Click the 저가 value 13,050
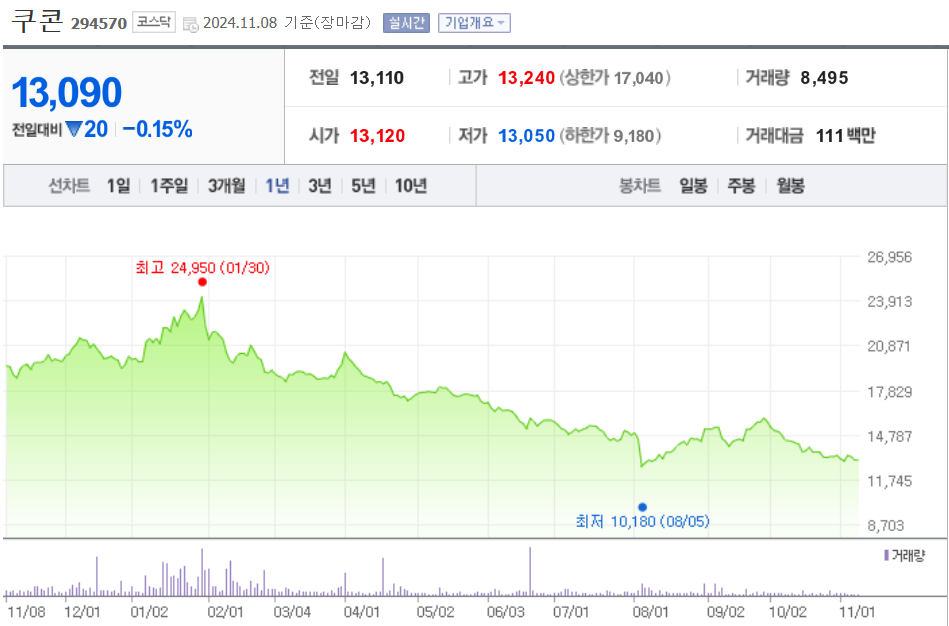The width and height of the screenshot is (949, 626). coord(527,136)
